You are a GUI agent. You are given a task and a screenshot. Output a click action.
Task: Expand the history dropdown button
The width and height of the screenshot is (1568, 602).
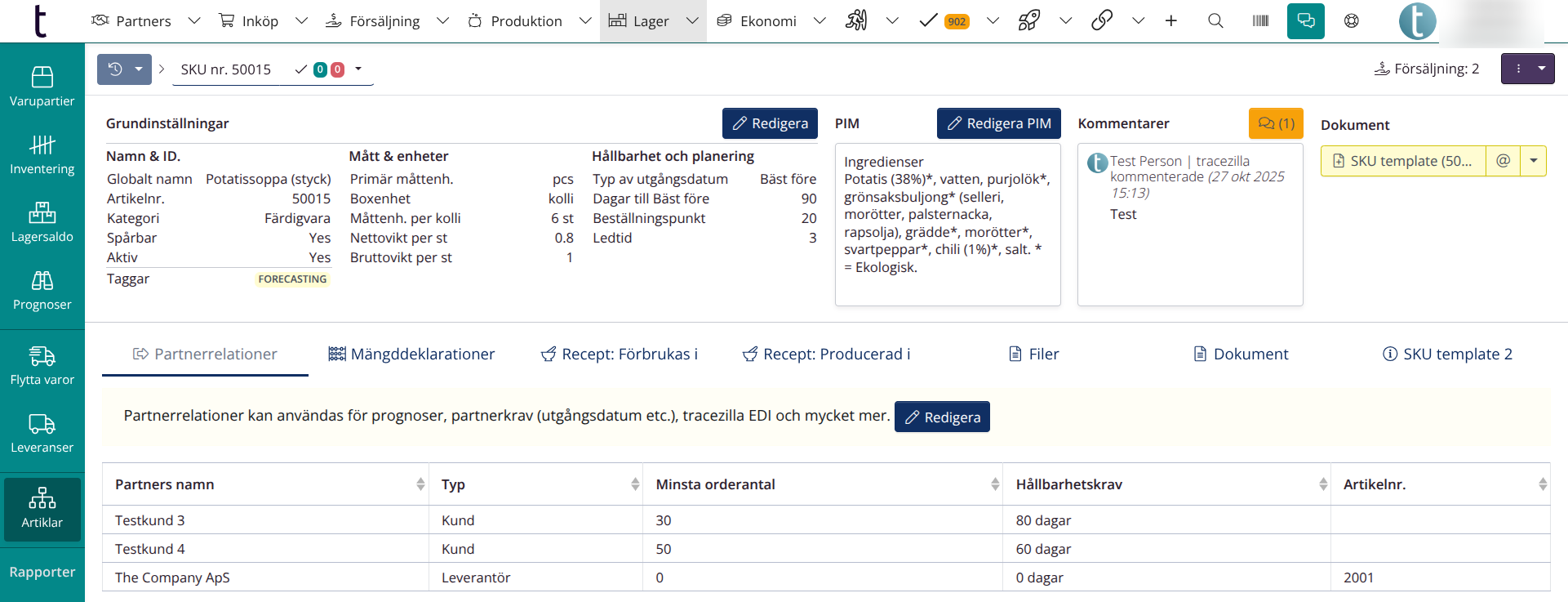click(139, 69)
